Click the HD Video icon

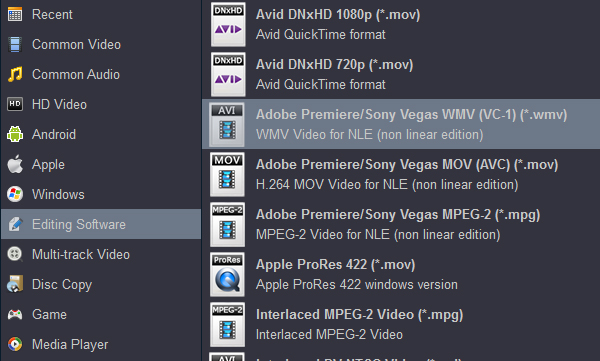coord(15,104)
